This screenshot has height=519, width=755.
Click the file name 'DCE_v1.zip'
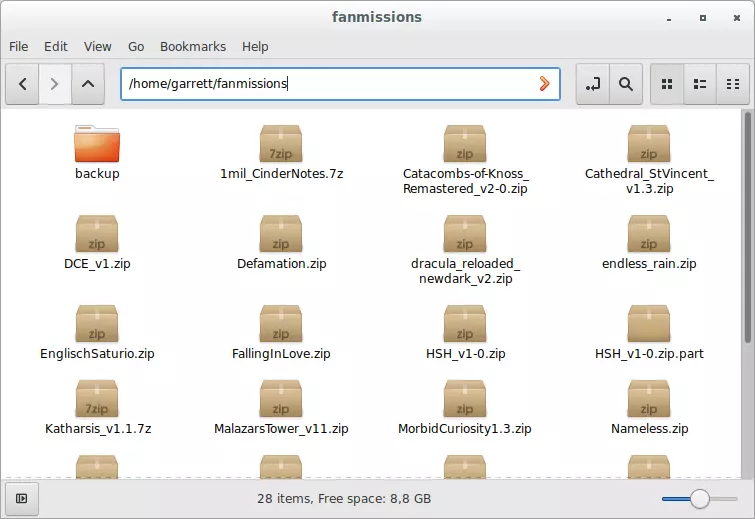(97, 263)
